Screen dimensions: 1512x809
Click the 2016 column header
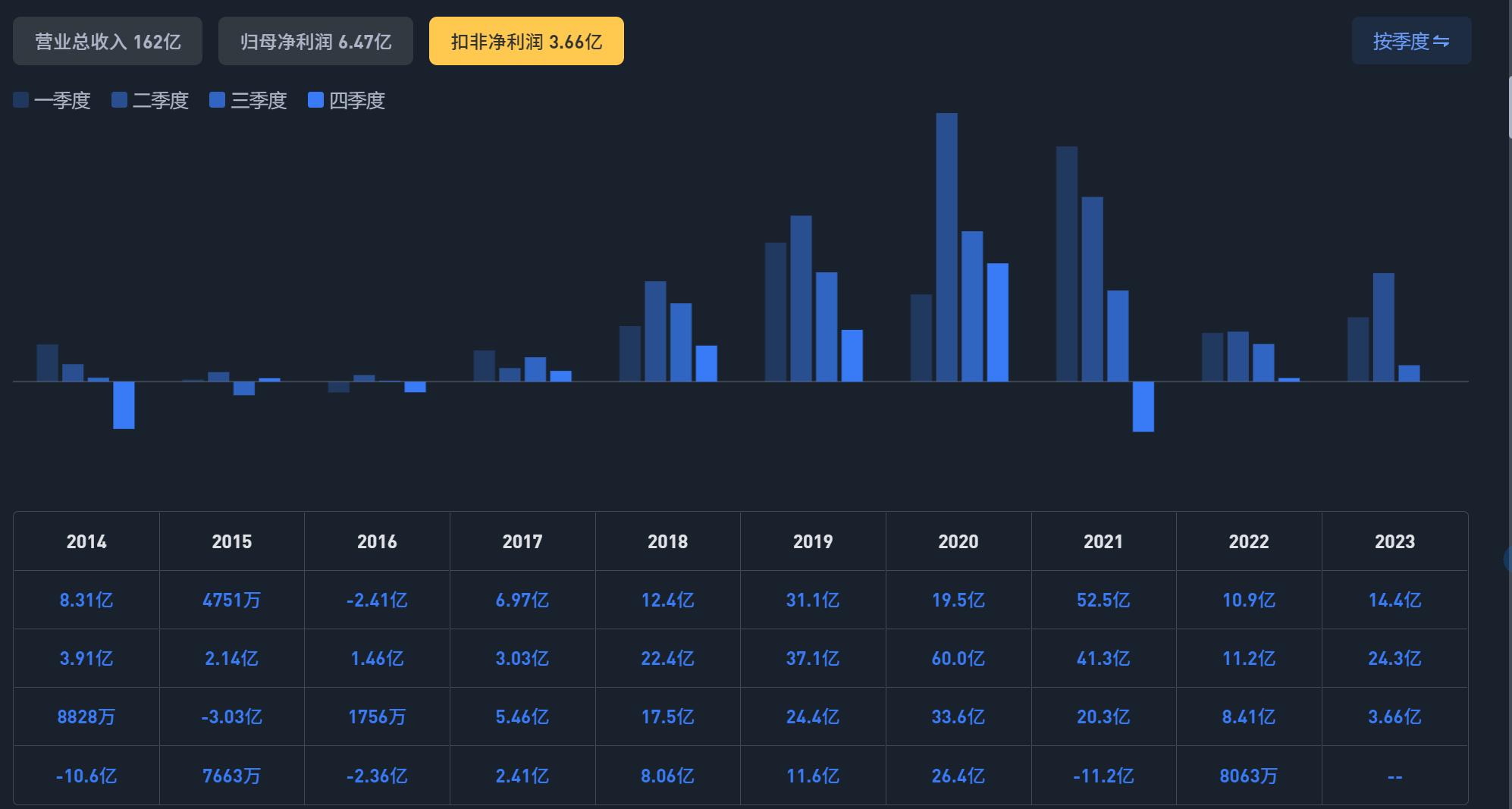point(377,541)
